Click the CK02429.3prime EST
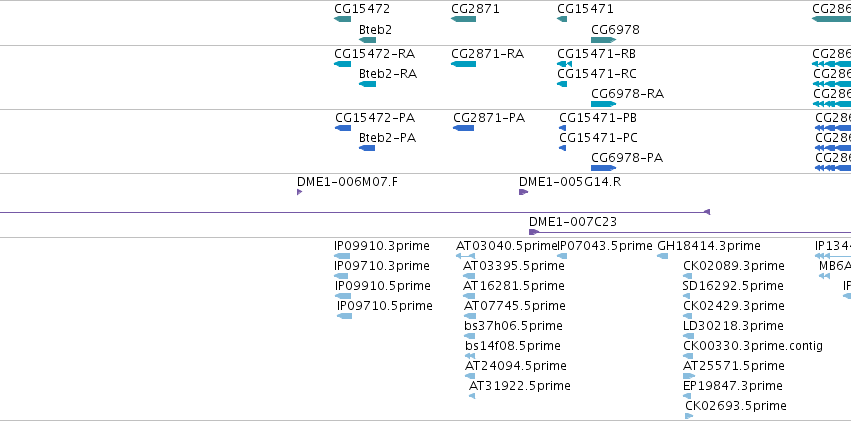Viewport: 851px width, 421px height. click(x=688, y=316)
